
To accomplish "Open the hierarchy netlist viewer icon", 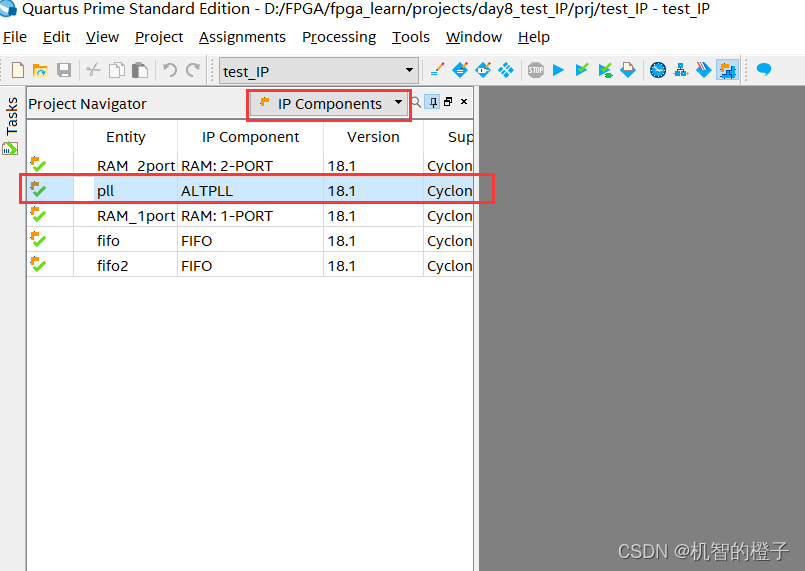I will [x=681, y=70].
